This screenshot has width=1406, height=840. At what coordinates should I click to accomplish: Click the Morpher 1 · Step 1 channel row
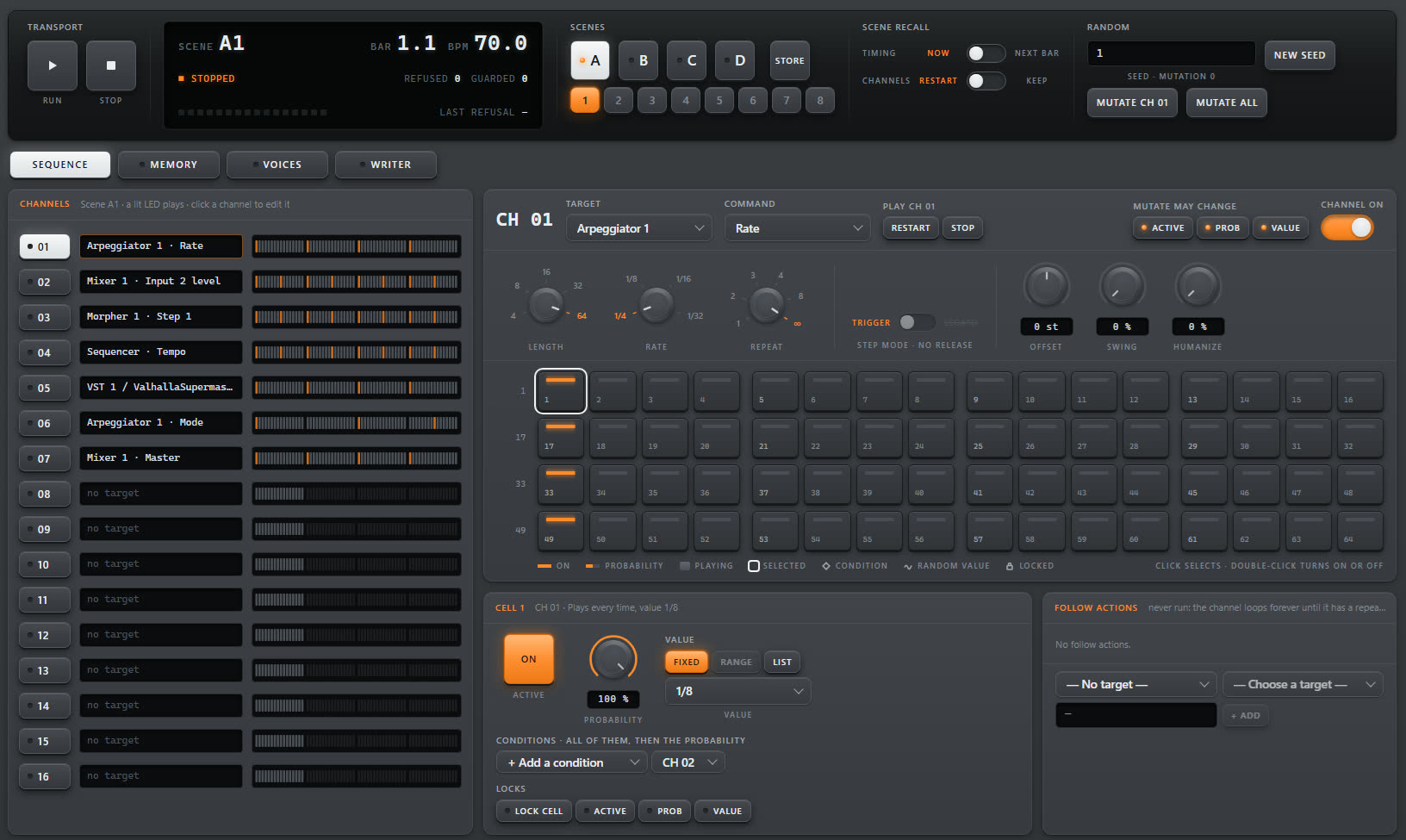161,317
